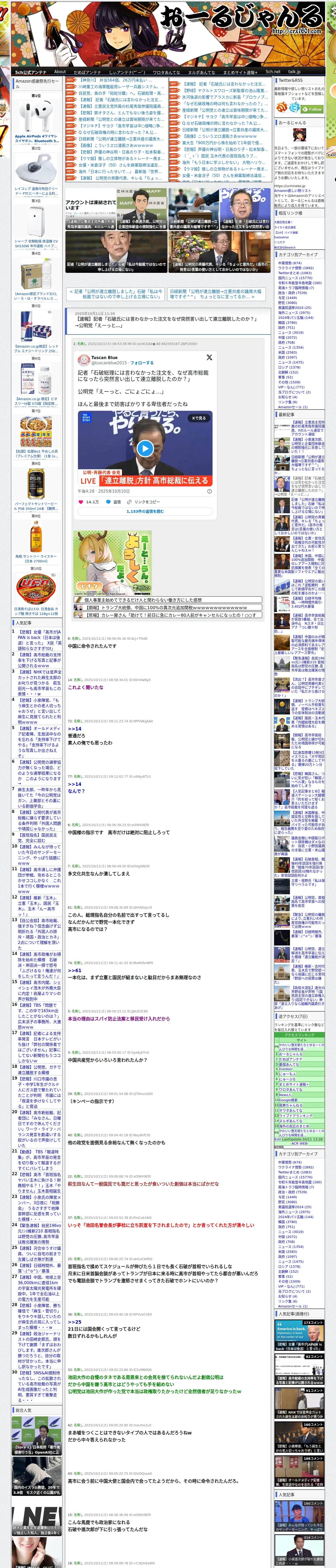This screenshot has width=336, height=1568.
Task: Click the green Follow button
Action: pos(313,109)
